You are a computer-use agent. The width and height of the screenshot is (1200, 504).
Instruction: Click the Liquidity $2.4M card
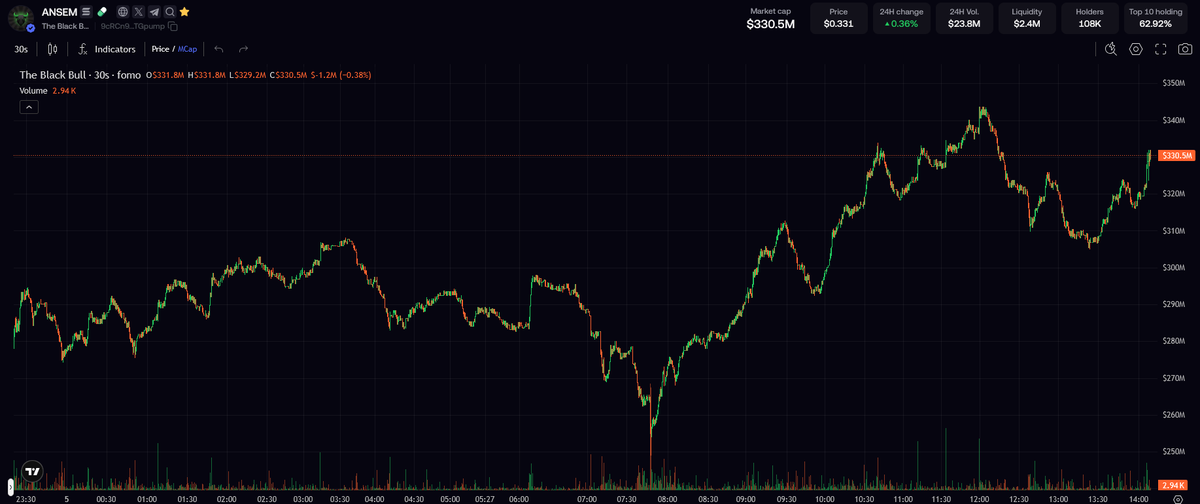(1027, 18)
